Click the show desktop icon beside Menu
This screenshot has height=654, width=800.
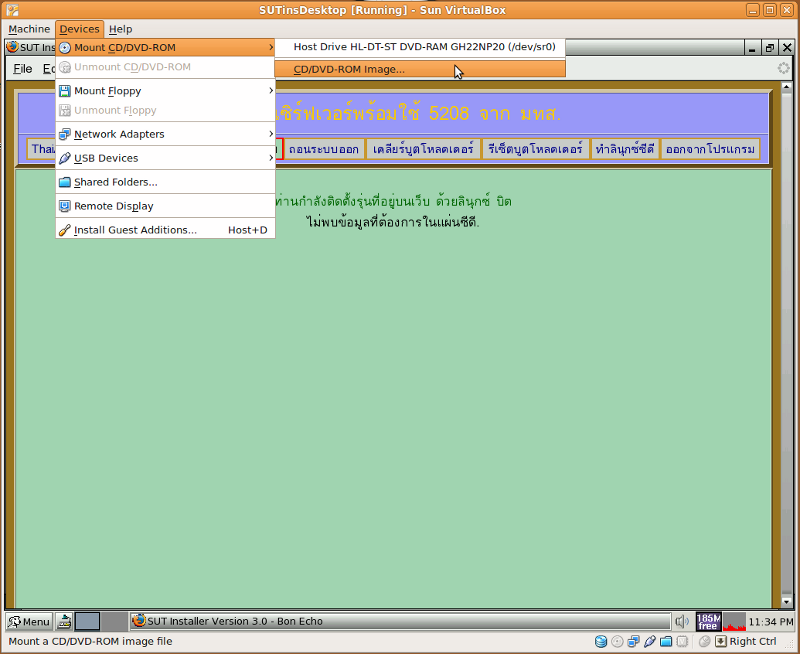pos(64,621)
